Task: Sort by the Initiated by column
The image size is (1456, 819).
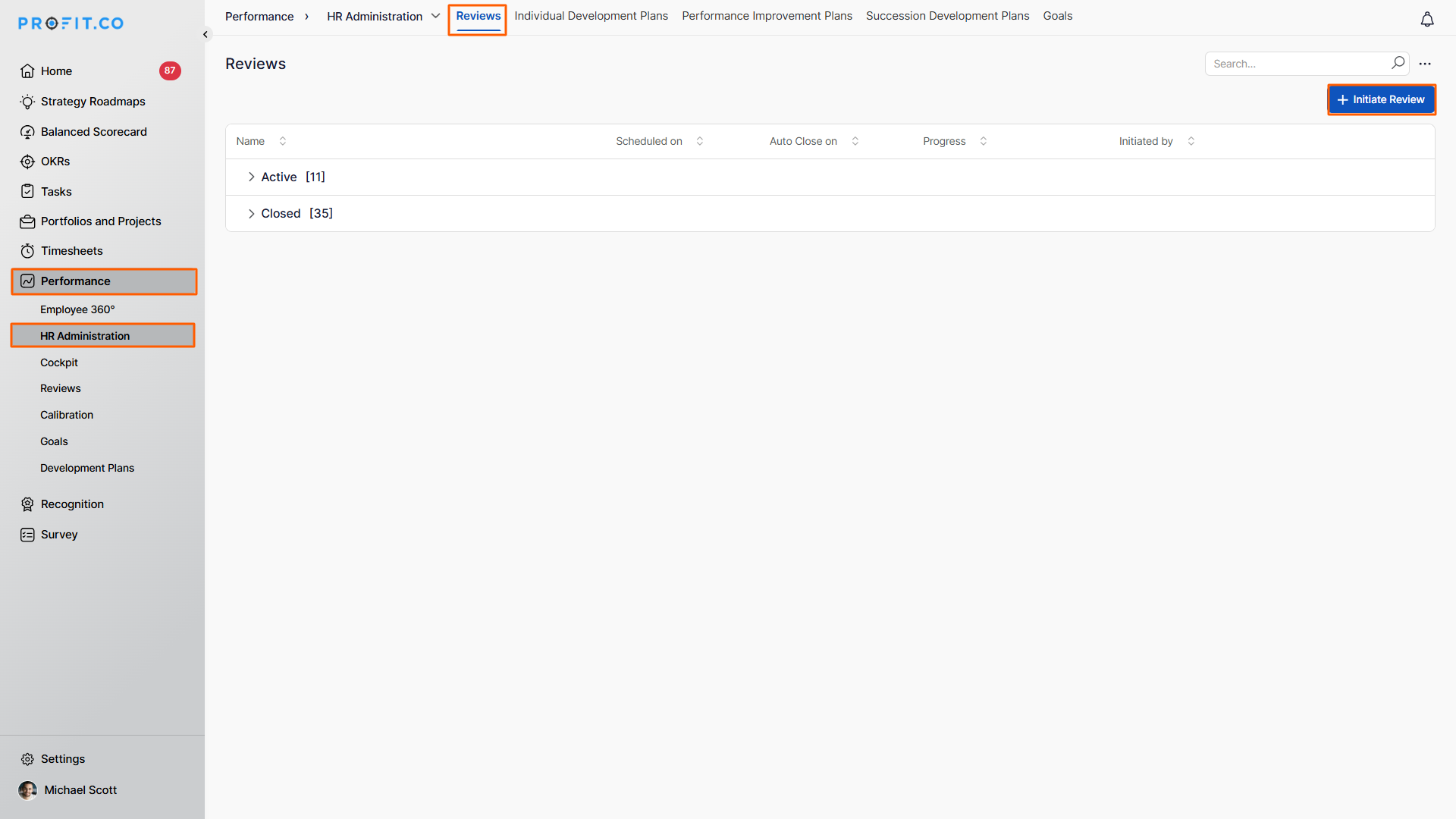Action: coord(1191,141)
